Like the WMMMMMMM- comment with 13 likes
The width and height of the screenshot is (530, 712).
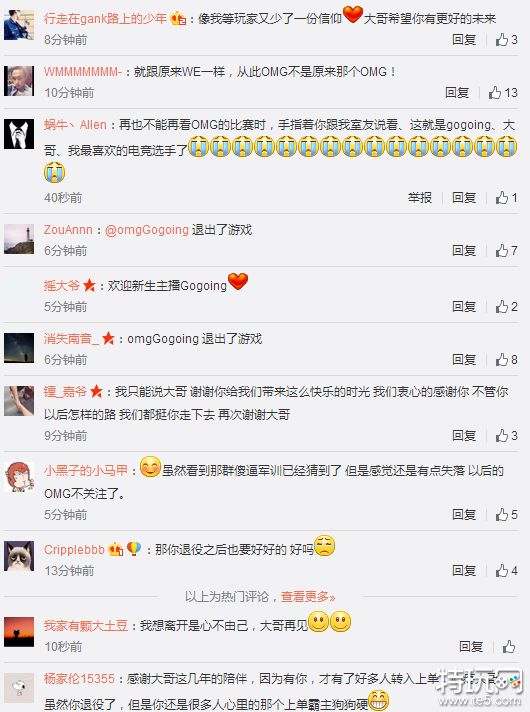503,93
